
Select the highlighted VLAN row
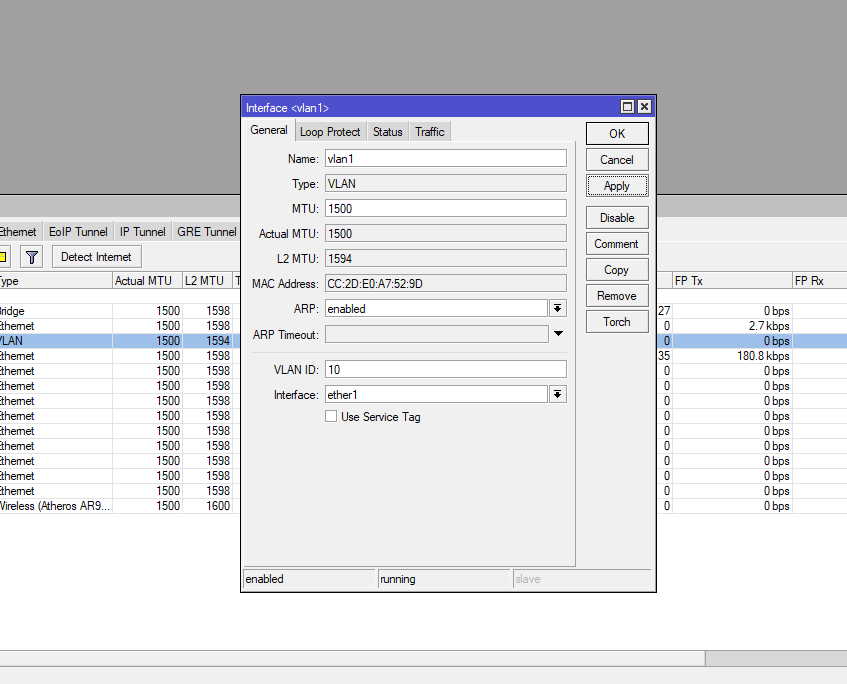pyautogui.click(x=119, y=341)
